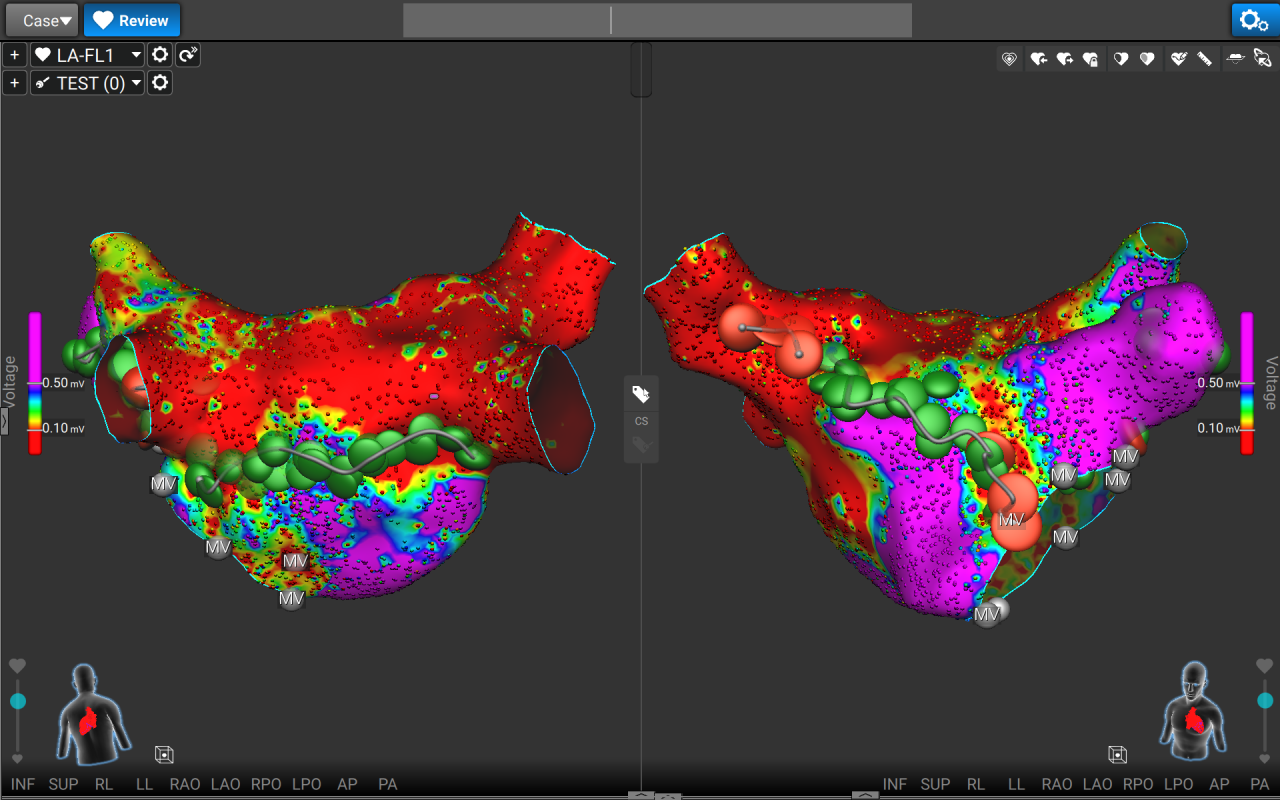Click the teal transparency slider knob in left pane

click(x=18, y=701)
